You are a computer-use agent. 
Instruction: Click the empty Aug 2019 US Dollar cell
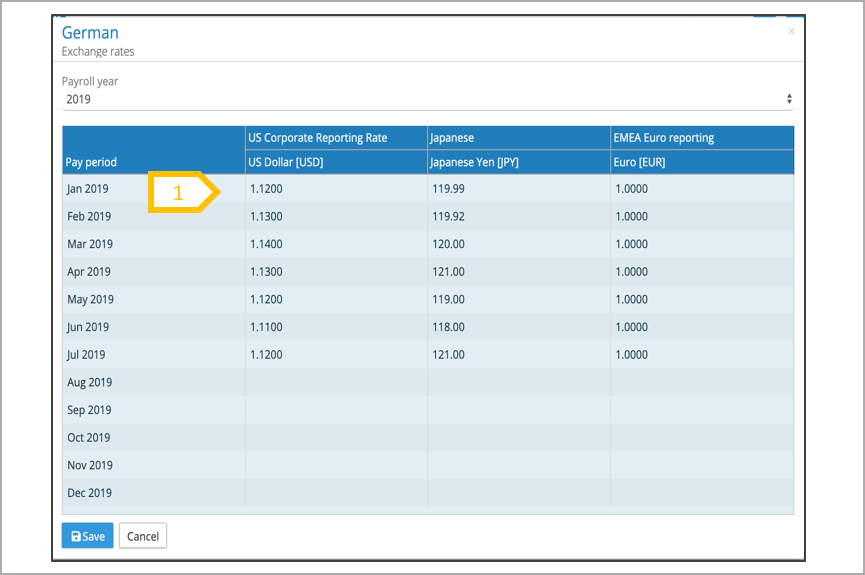[336, 382]
